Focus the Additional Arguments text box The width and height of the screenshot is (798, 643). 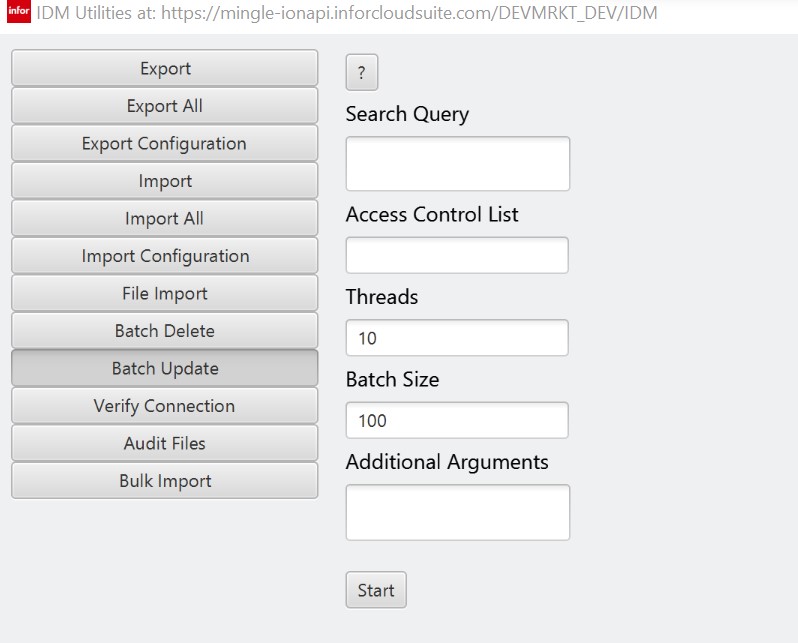[458, 512]
